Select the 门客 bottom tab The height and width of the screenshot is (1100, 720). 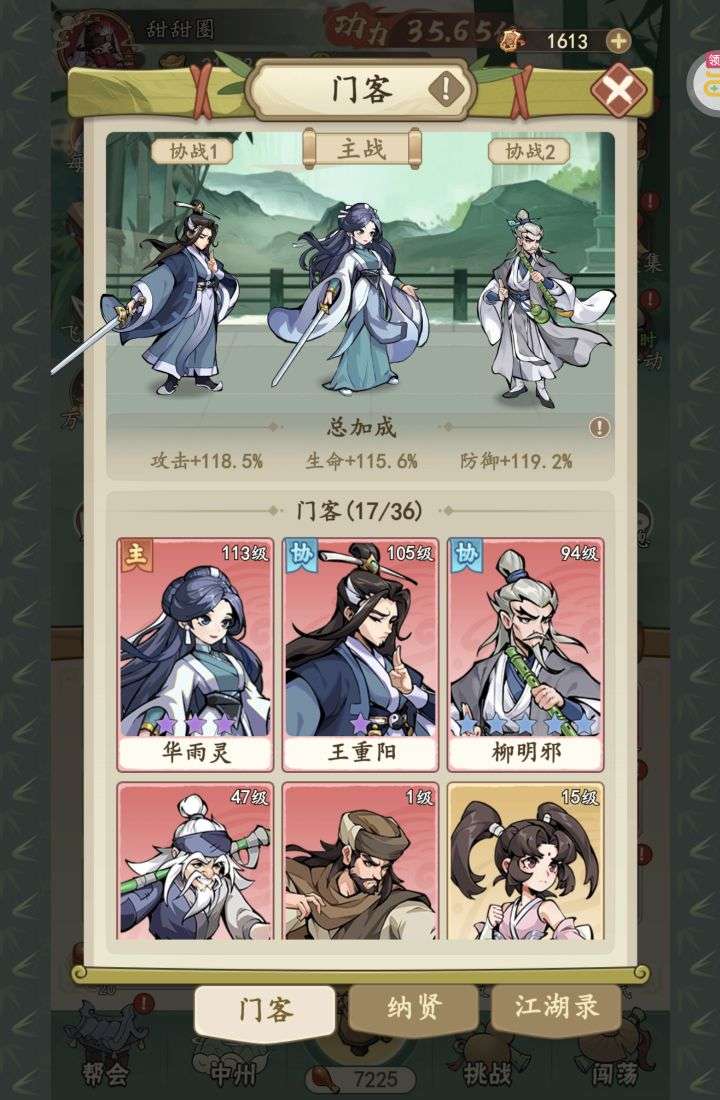(x=265, y=1010)
